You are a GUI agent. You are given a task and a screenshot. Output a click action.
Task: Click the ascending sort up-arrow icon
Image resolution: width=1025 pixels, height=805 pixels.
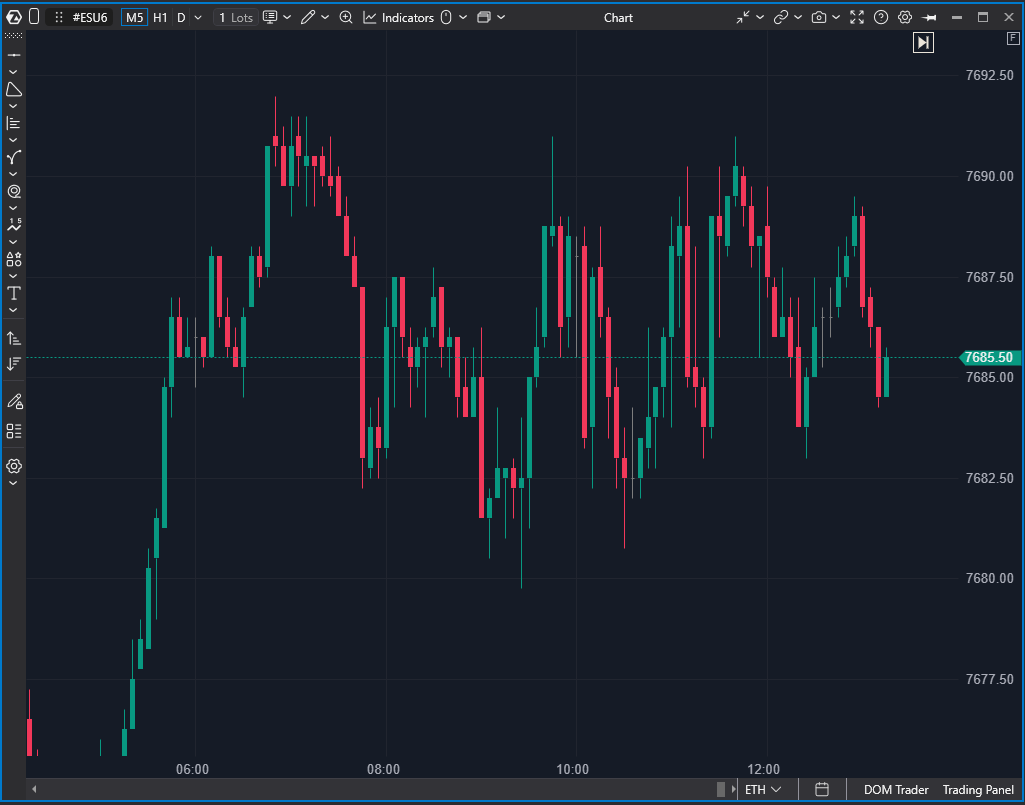tap(14, 339)
